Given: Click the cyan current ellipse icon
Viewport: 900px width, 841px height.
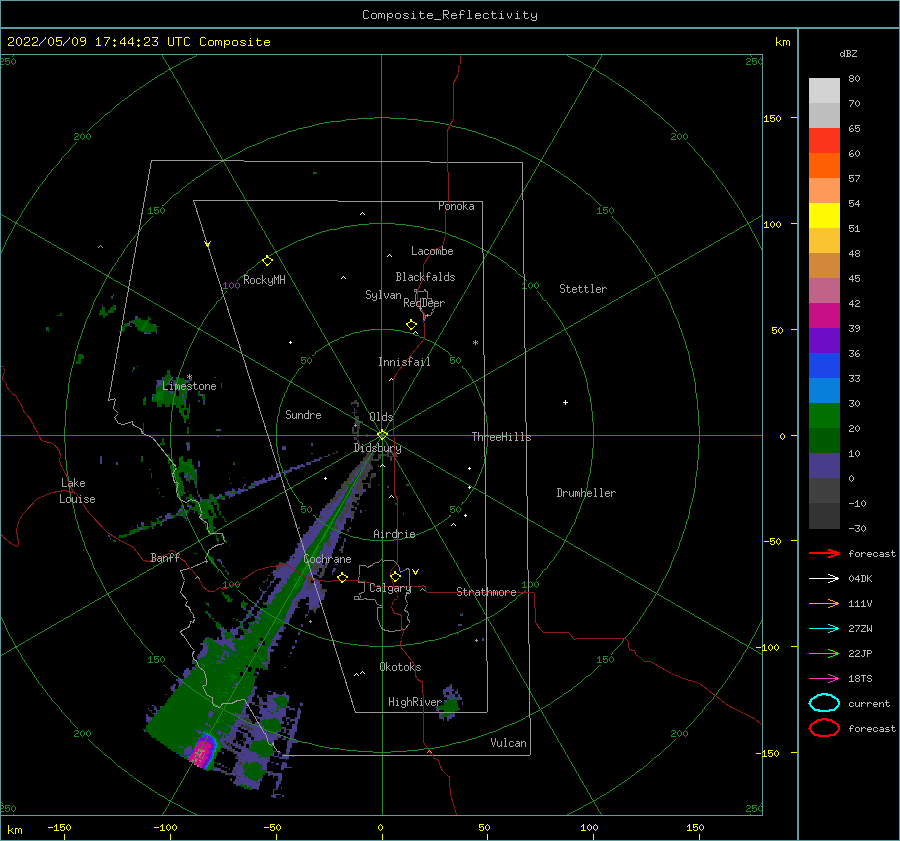Looking at the screenshot, I should [x=824, y=703].
